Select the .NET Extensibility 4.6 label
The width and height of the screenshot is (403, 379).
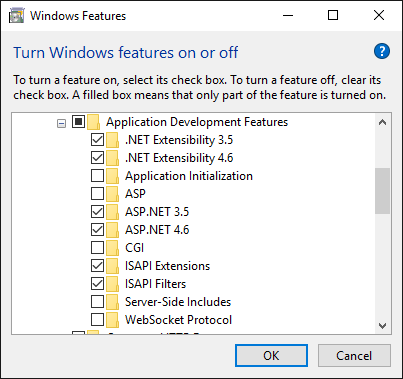[x=179, y=158]
